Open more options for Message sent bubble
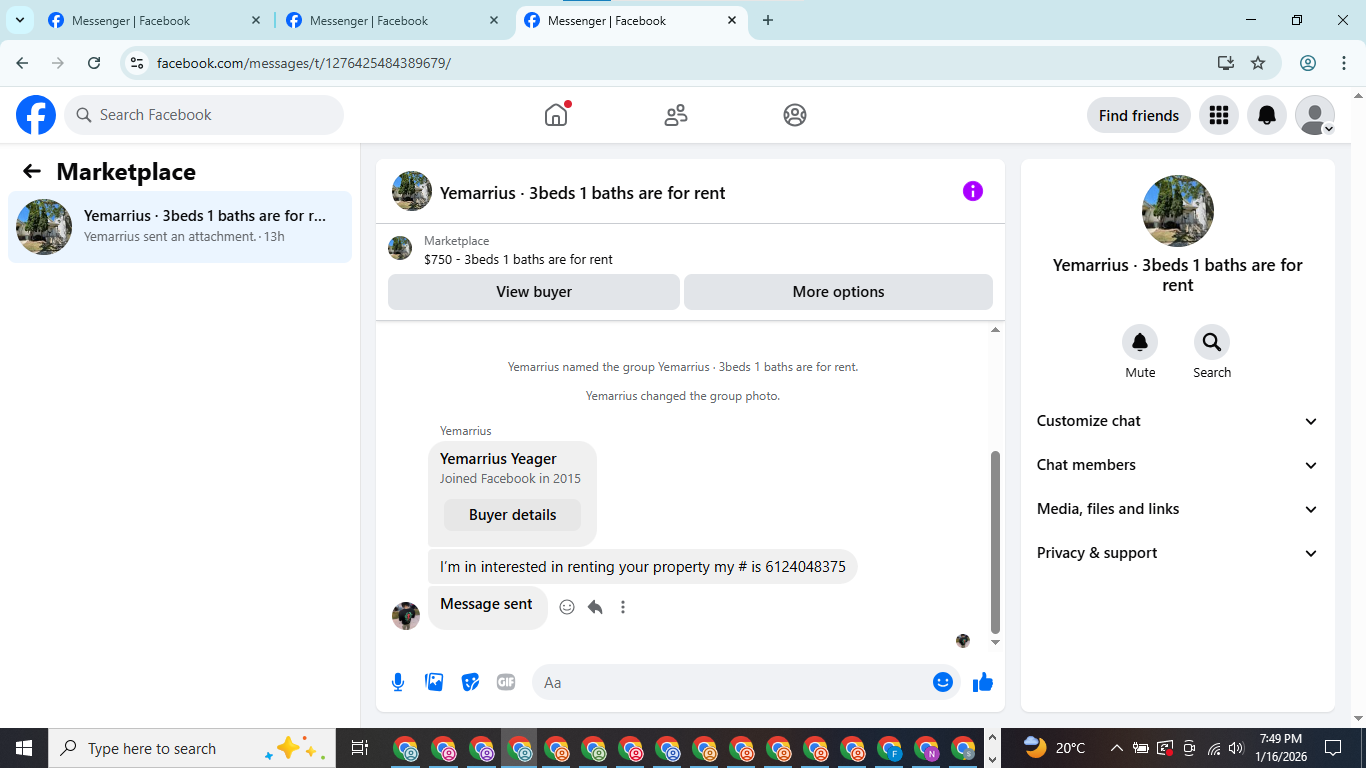The width and height of the screenshot is (1366, 768). [x=623, y=607]
